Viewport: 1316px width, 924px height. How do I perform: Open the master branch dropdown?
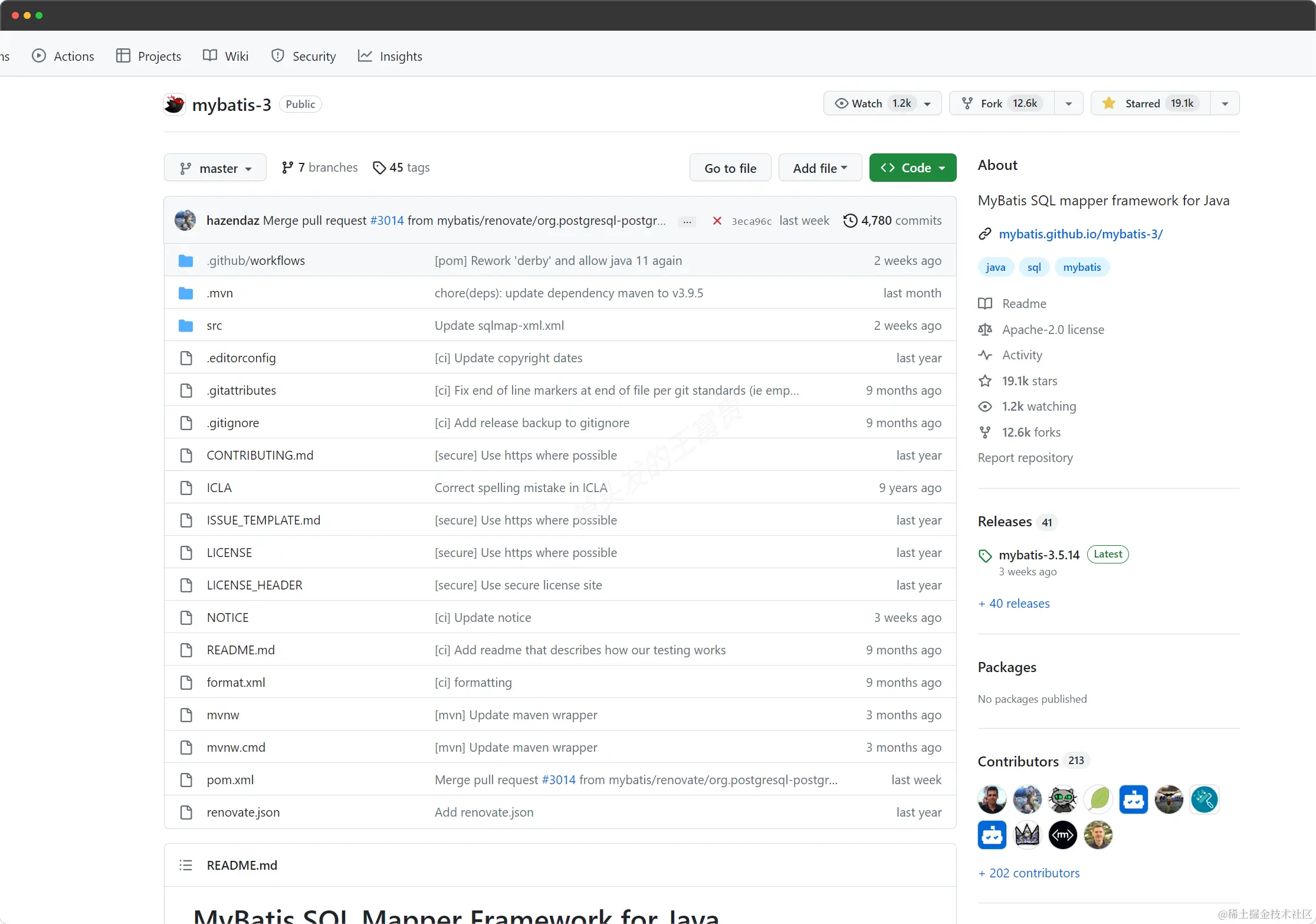tap(215, 169)
